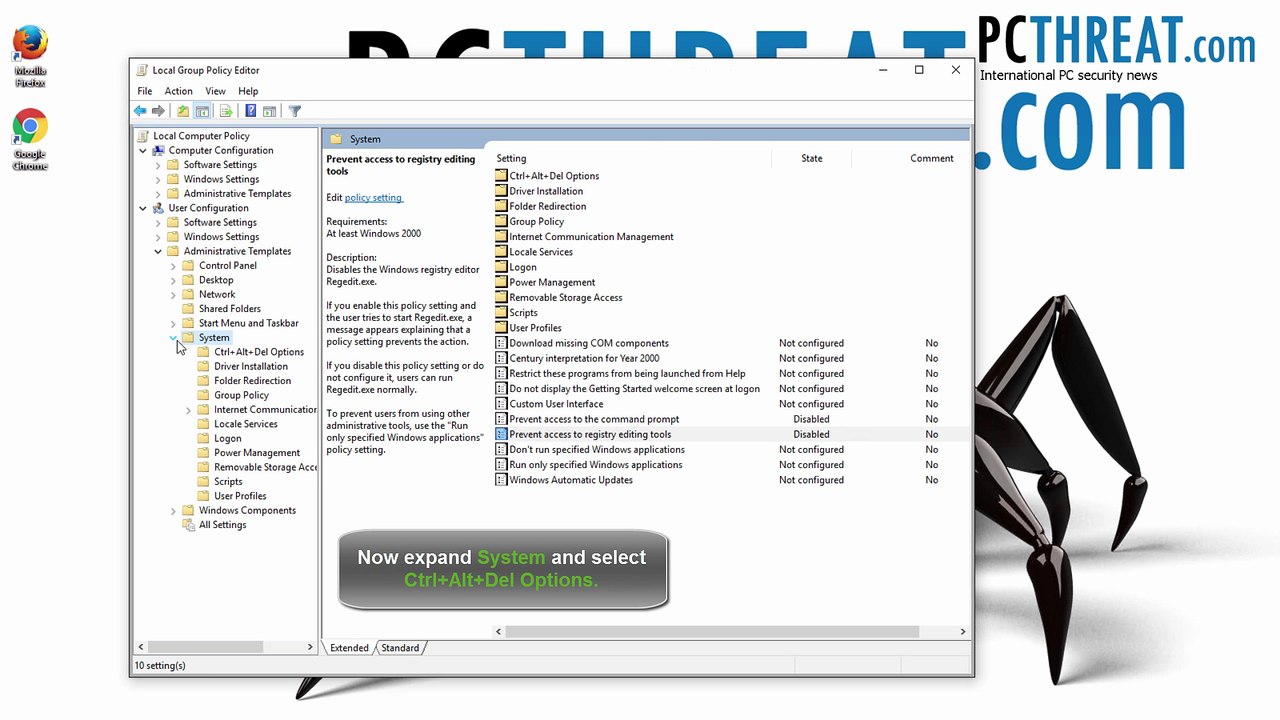Click the Computer Configuration computer icon
The height and width of the screenshot is (720, 1280).
coord(158,150)
